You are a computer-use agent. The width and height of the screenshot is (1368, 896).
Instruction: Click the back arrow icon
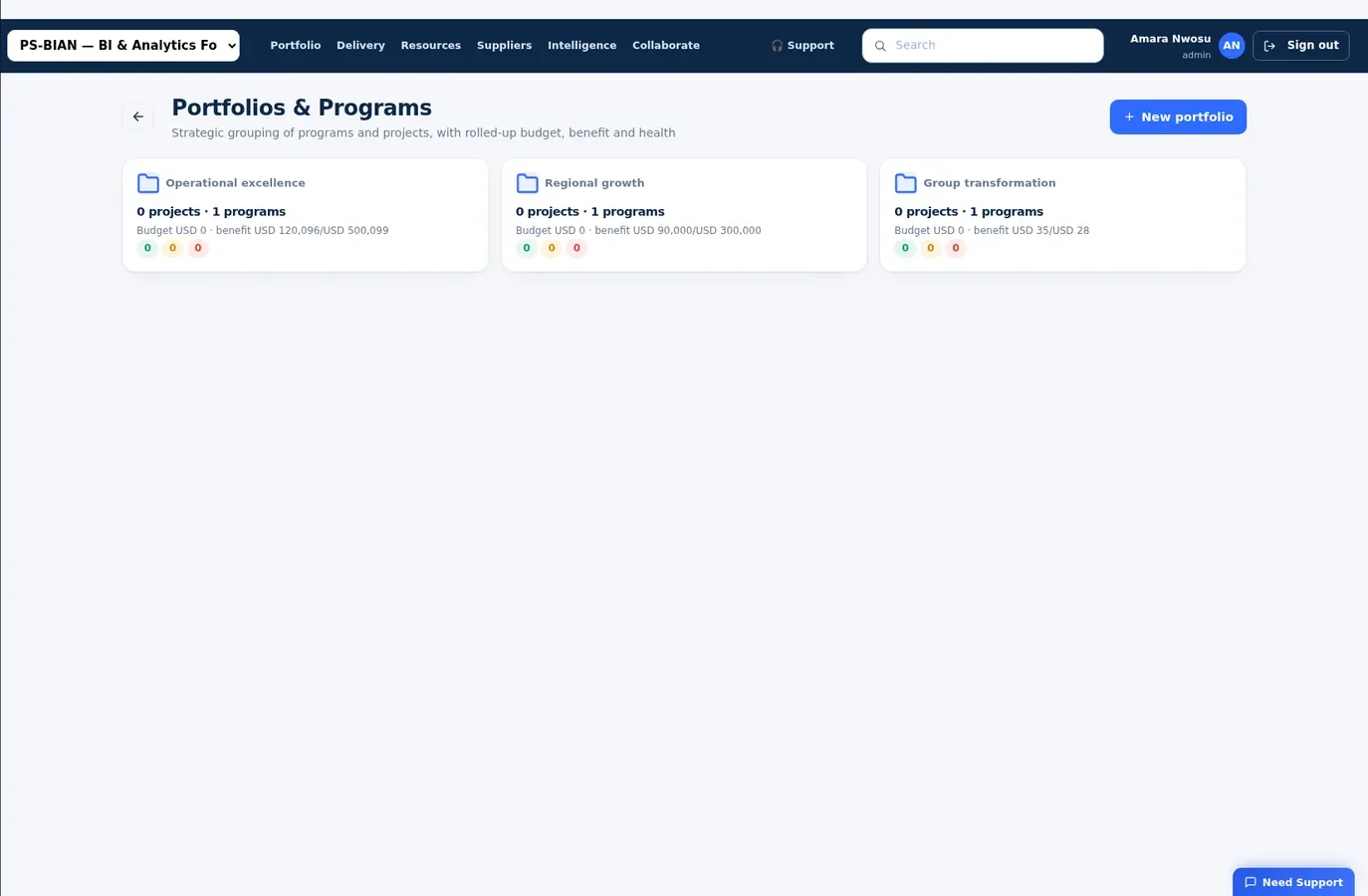click(x=138, y=116)
